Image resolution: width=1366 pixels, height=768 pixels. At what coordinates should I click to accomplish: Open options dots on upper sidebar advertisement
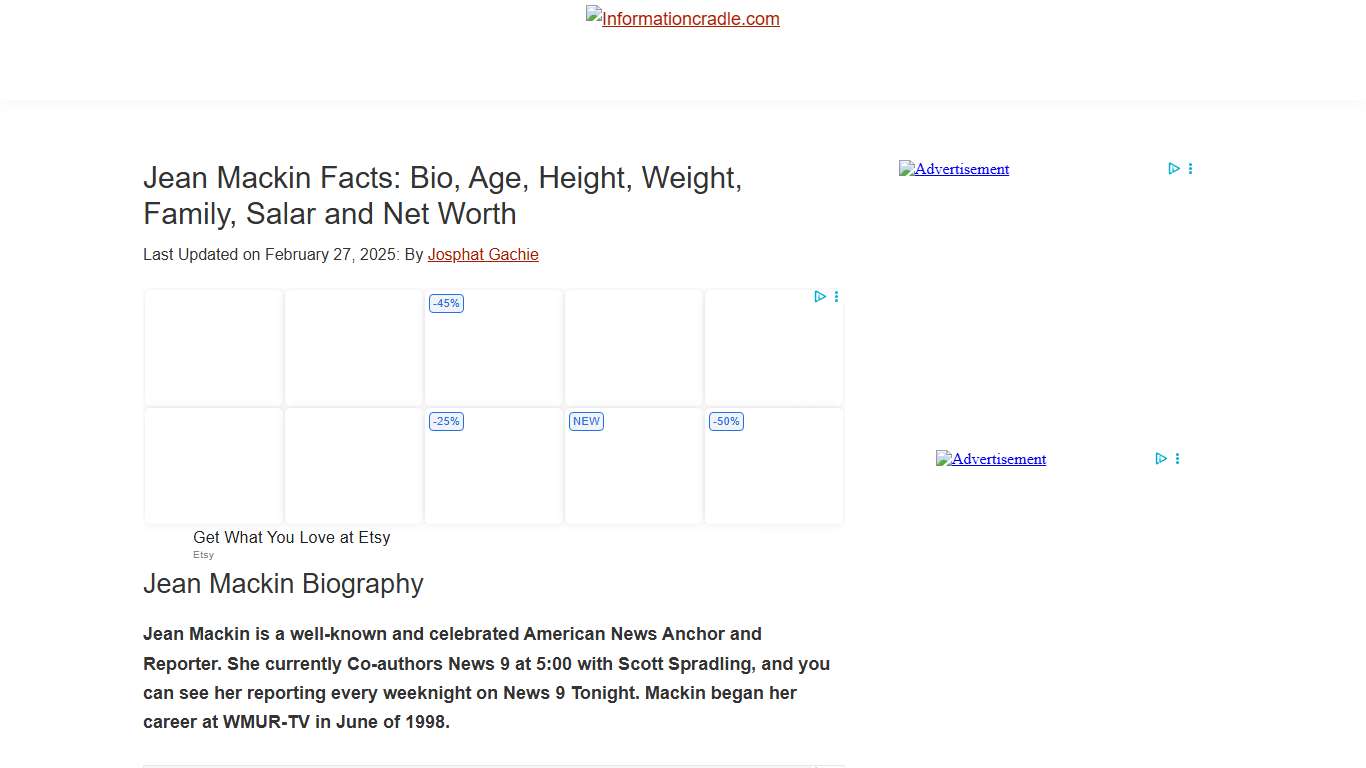coord(1190,169)
